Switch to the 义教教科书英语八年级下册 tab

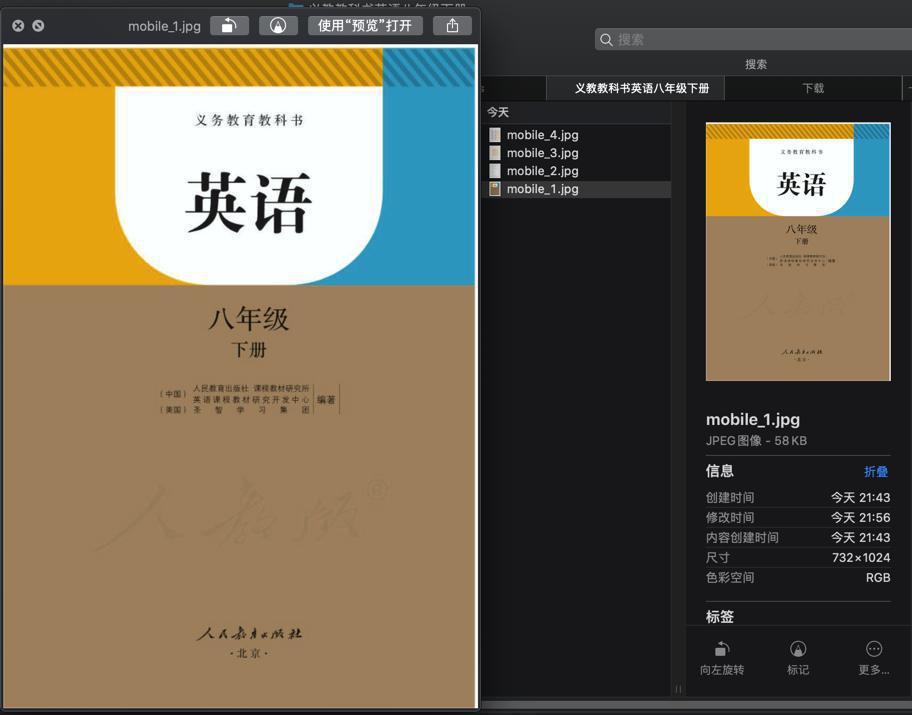[x=635, y=88]
